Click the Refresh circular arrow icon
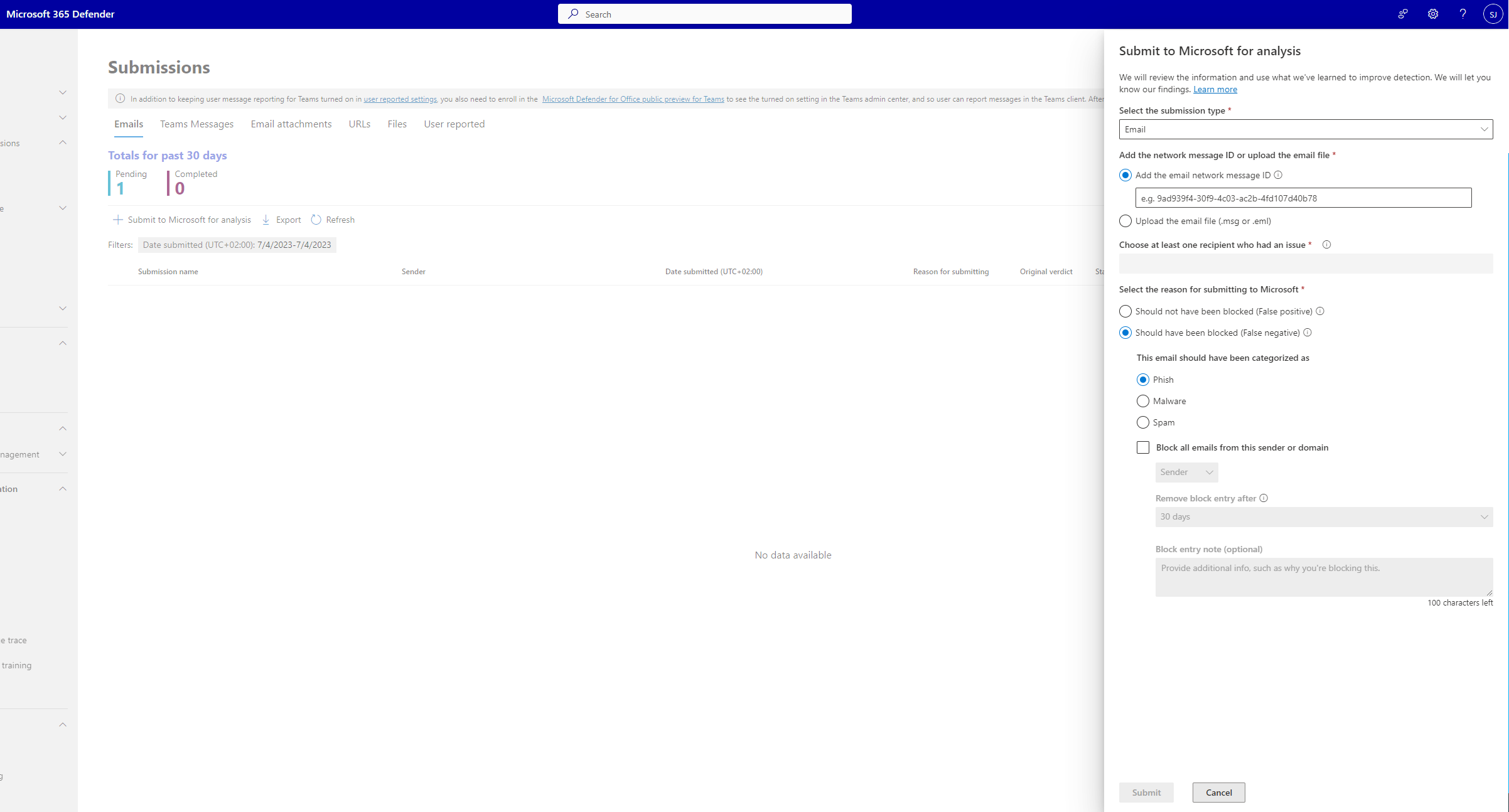Viewport: 1509px width, 812px height. pos(316,220)
